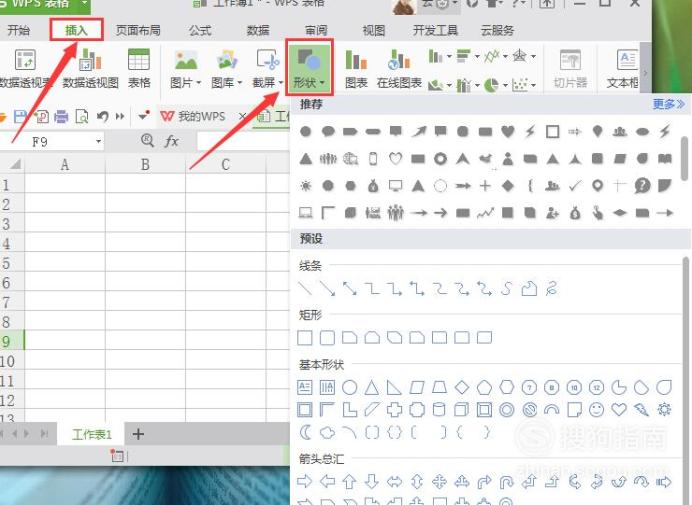Image resolution: width=692 pixels, height=505 pixels.
Task: Insert a 文本框 text box
Action: 622,69
